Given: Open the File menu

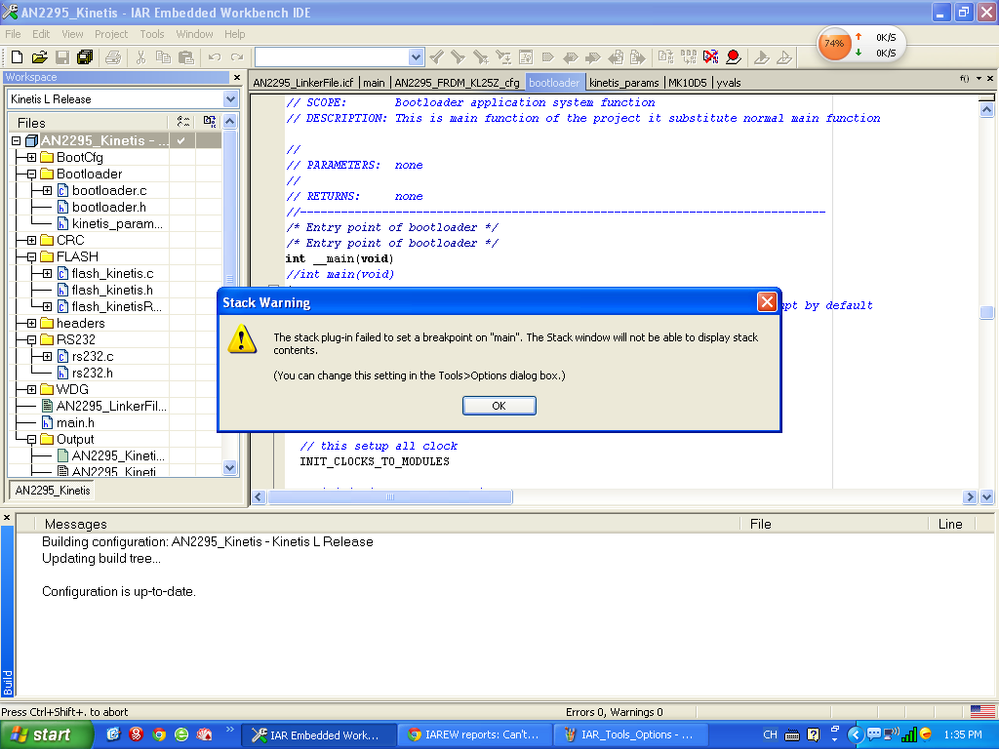Looking at the screenshot, I should [x=13, y=34].
